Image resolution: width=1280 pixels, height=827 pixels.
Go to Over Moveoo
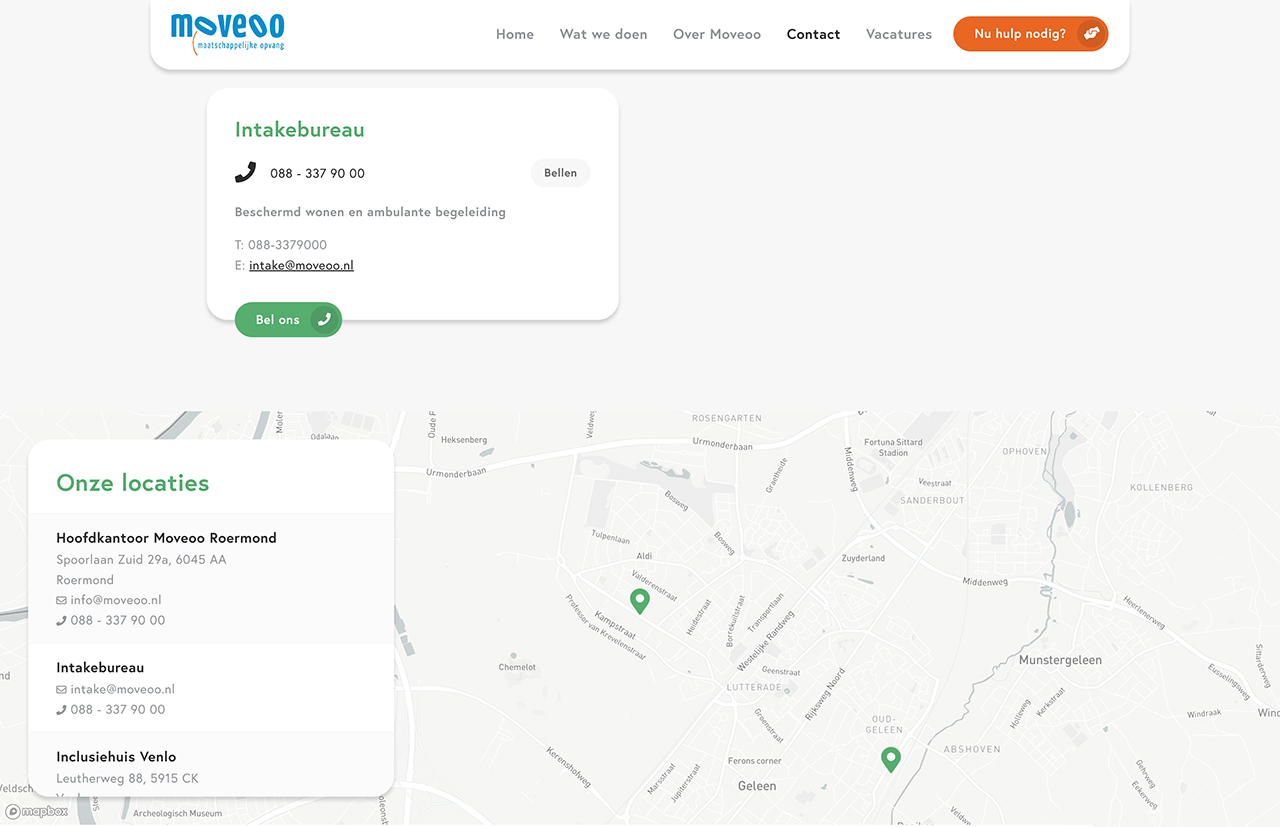[717, 34]
